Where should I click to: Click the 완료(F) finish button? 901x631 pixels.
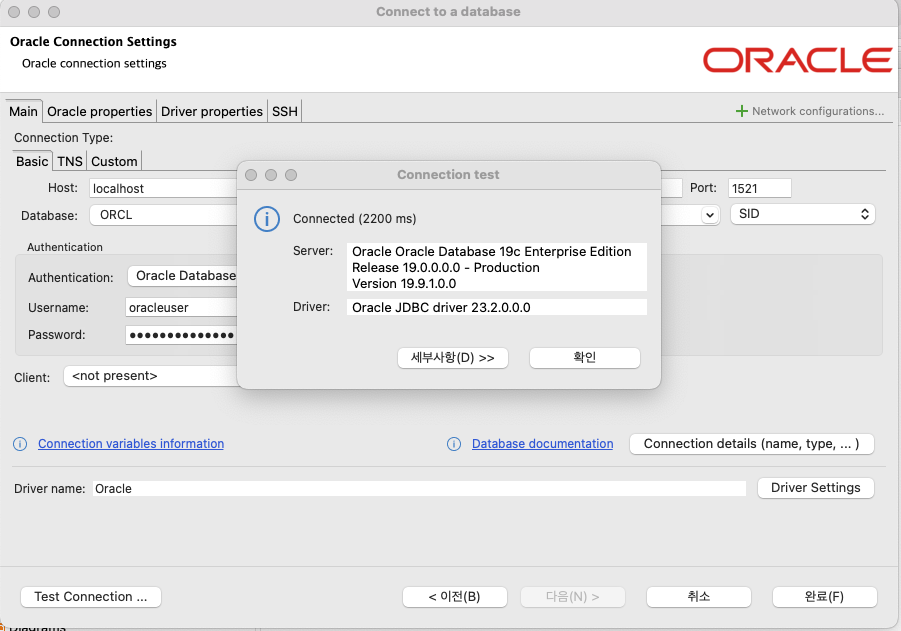(825, 597)
